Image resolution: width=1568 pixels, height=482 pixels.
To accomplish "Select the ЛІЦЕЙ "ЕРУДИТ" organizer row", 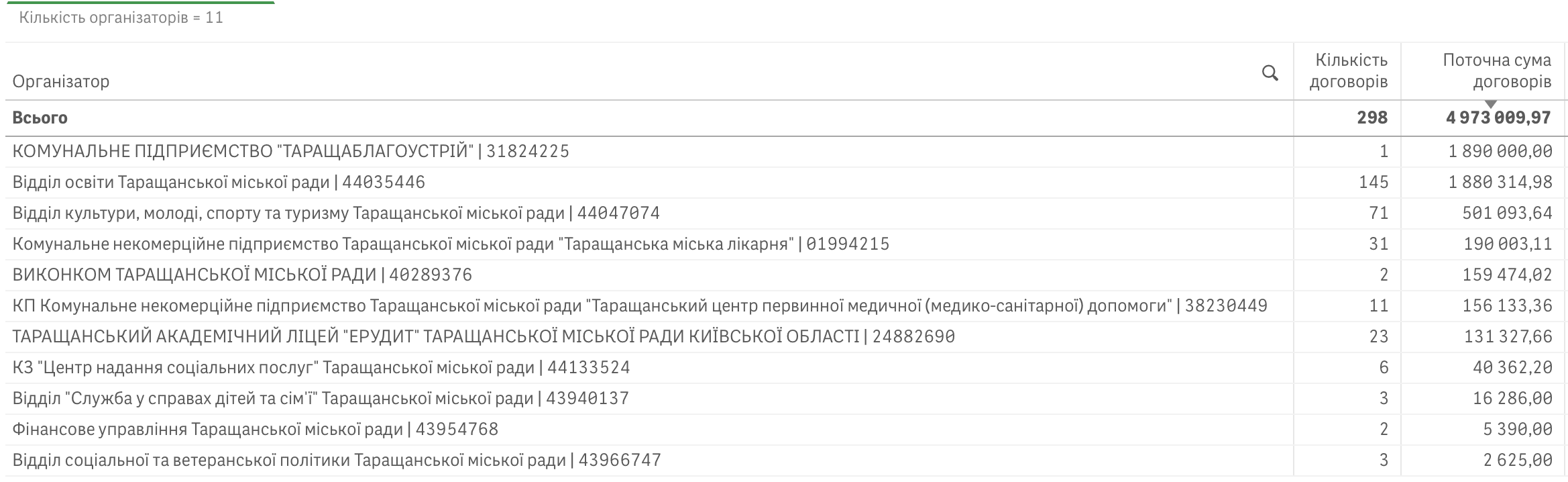I will pos(484,336).
